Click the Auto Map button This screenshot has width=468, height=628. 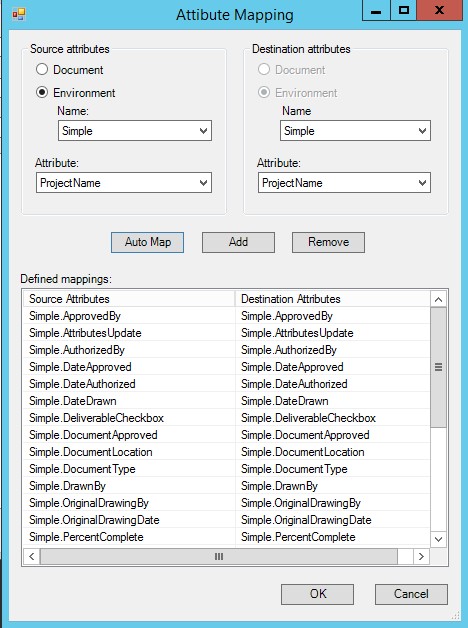point(147,242)
